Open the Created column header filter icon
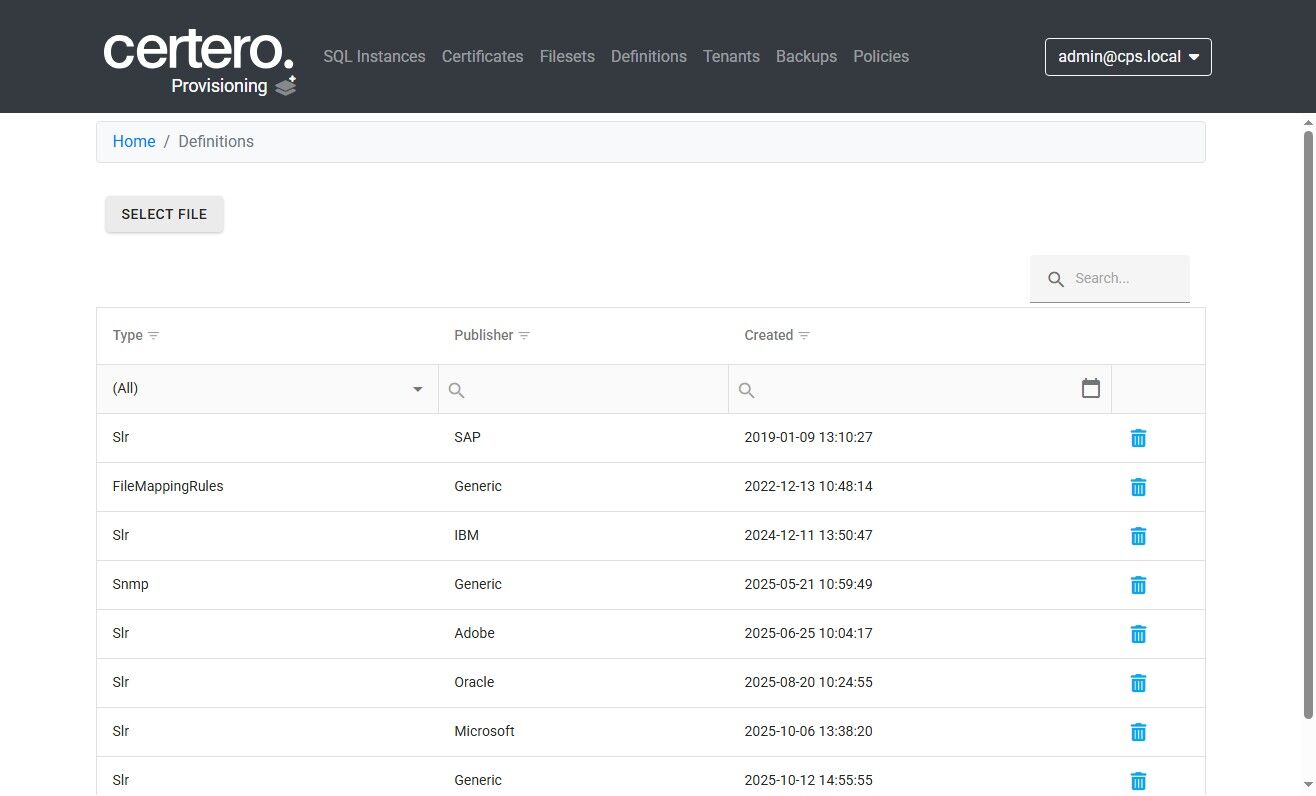Screen dimensions: 1316x796 [x=804, y=336]
